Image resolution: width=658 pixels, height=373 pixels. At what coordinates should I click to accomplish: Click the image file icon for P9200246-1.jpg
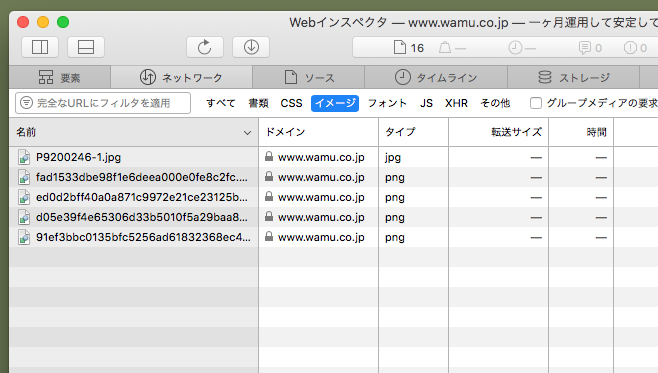24,157
